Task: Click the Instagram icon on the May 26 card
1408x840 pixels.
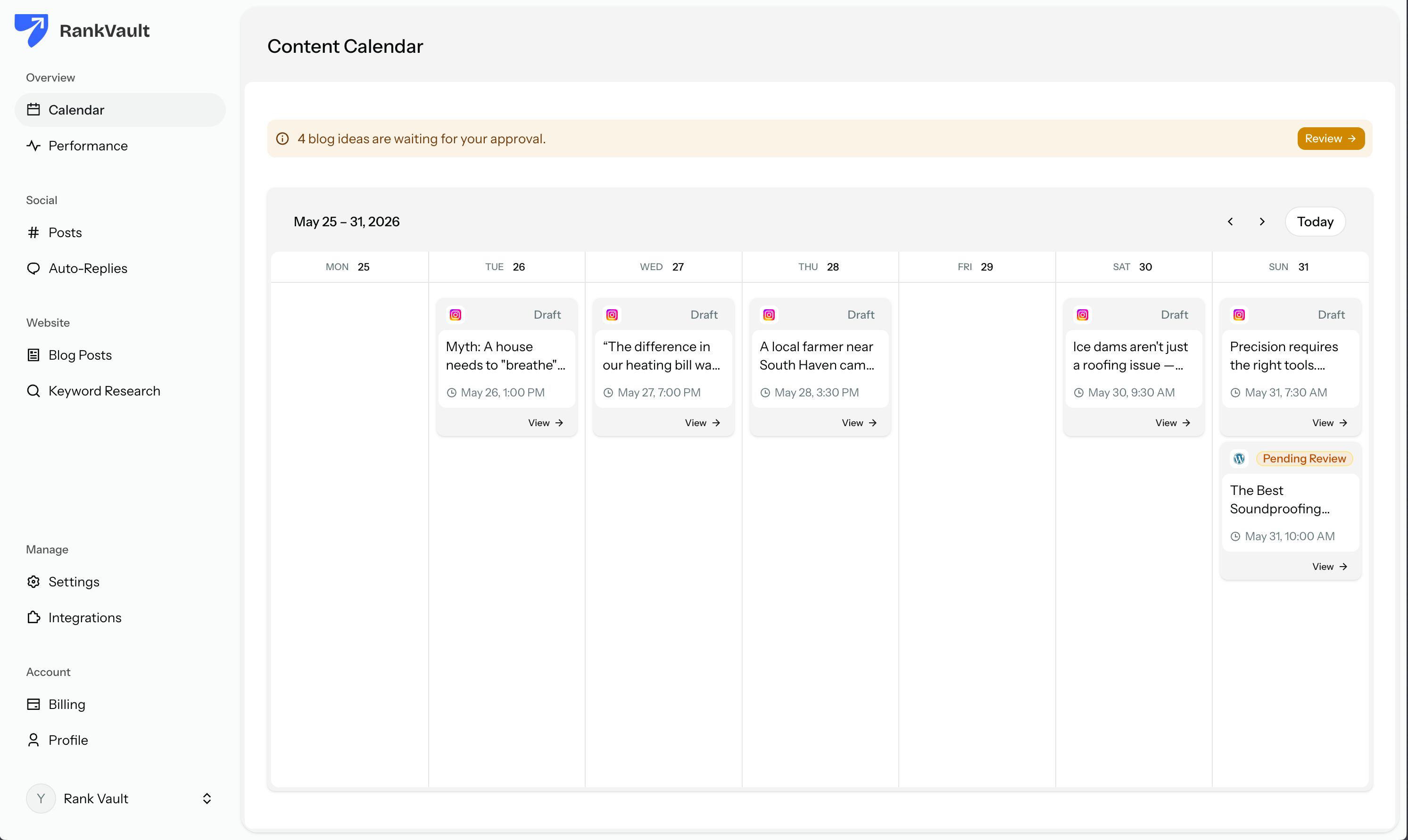Action: [456, 315]
